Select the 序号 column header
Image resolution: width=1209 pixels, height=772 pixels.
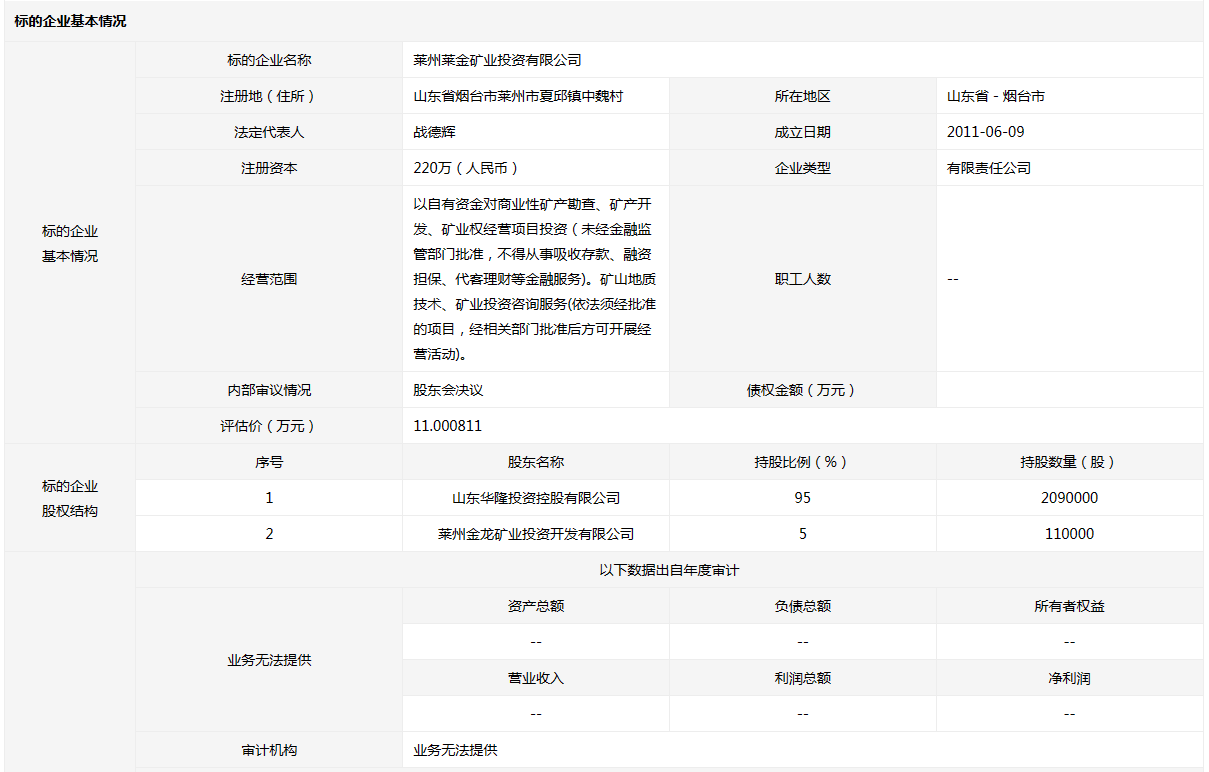coord(269,462)
